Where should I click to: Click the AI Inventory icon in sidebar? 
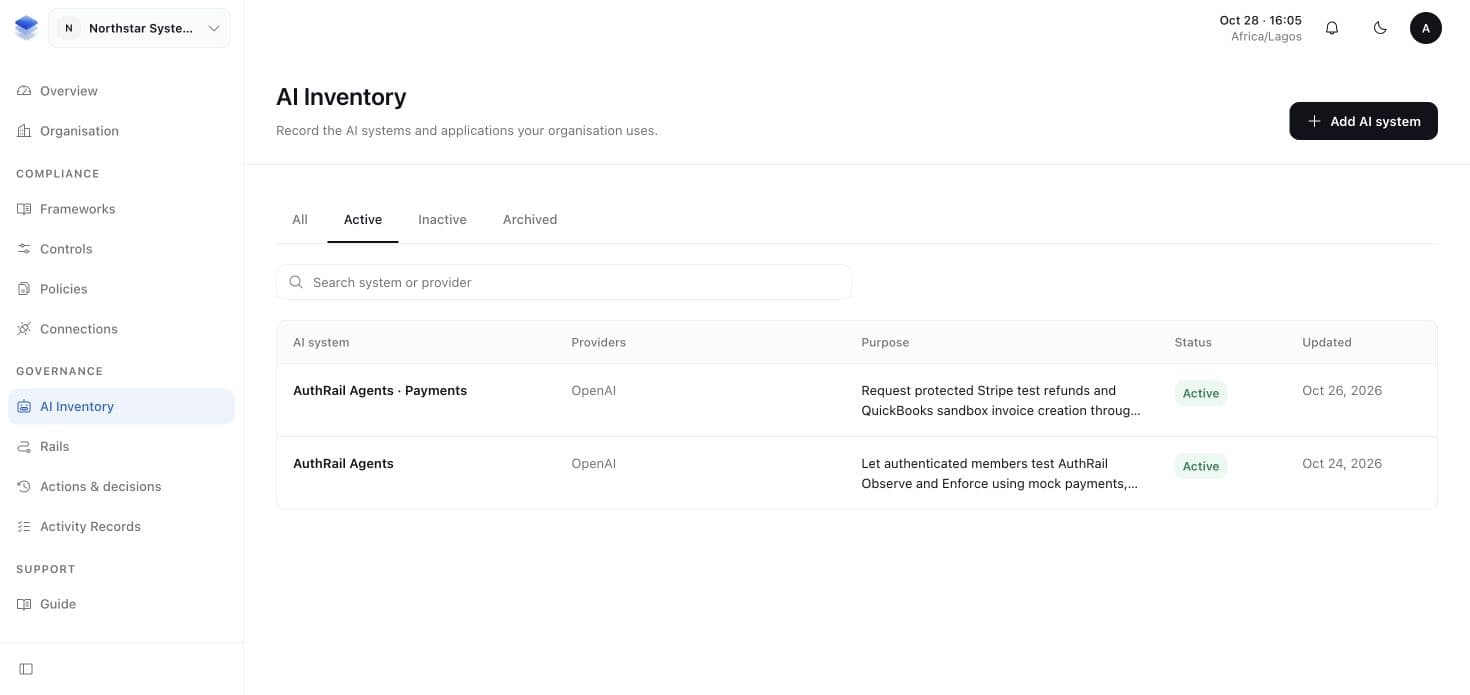pyautogui.click(x=24, y=407)
